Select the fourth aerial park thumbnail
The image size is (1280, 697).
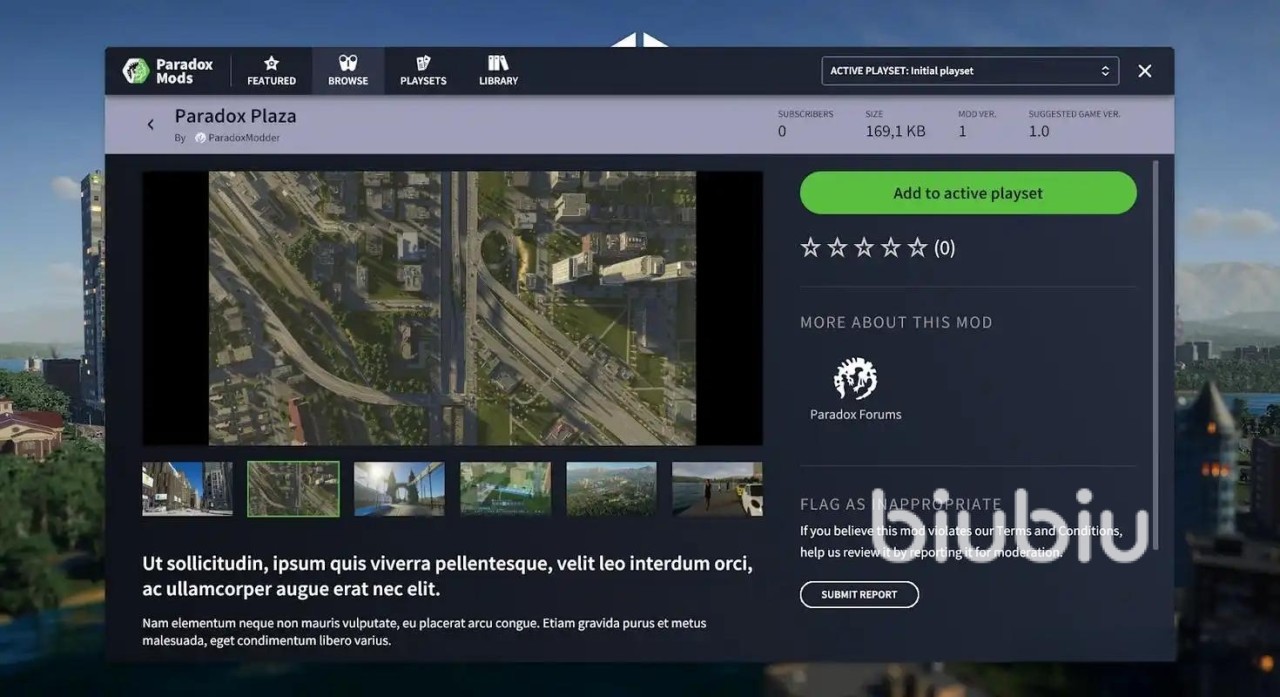pos(505,489)
